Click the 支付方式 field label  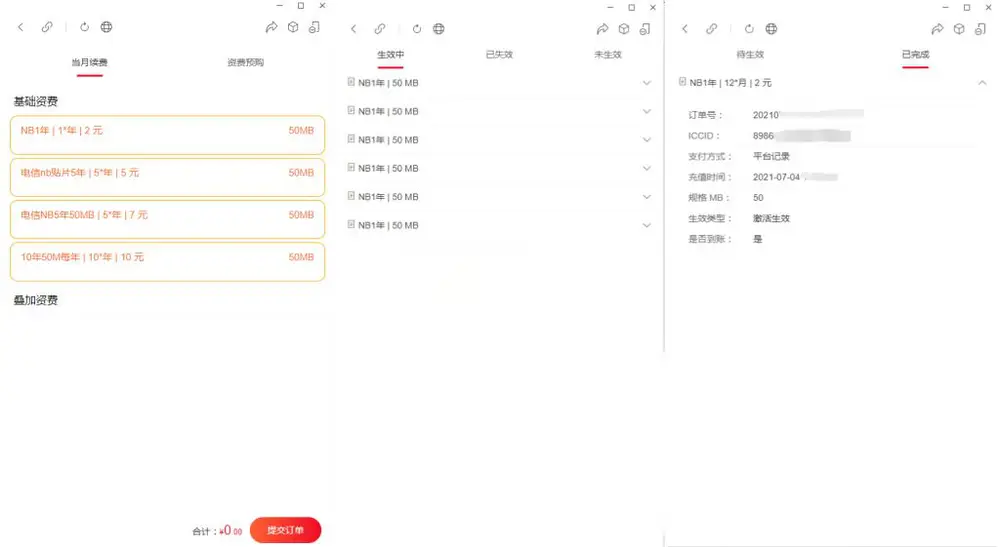point(710,156)
